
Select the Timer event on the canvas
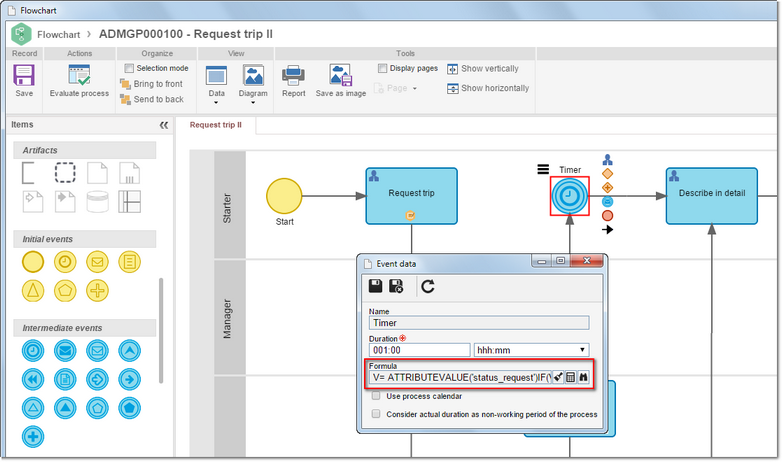tap(570, 196)
